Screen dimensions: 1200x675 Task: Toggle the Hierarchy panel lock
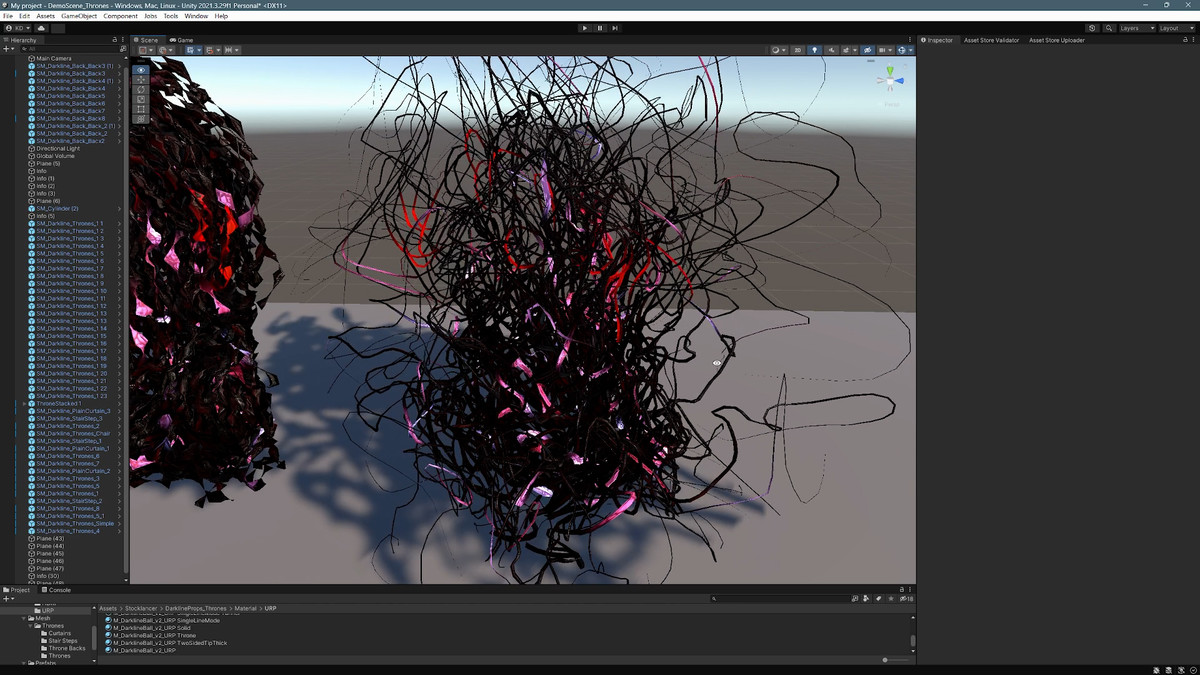[x=114, y=40]
